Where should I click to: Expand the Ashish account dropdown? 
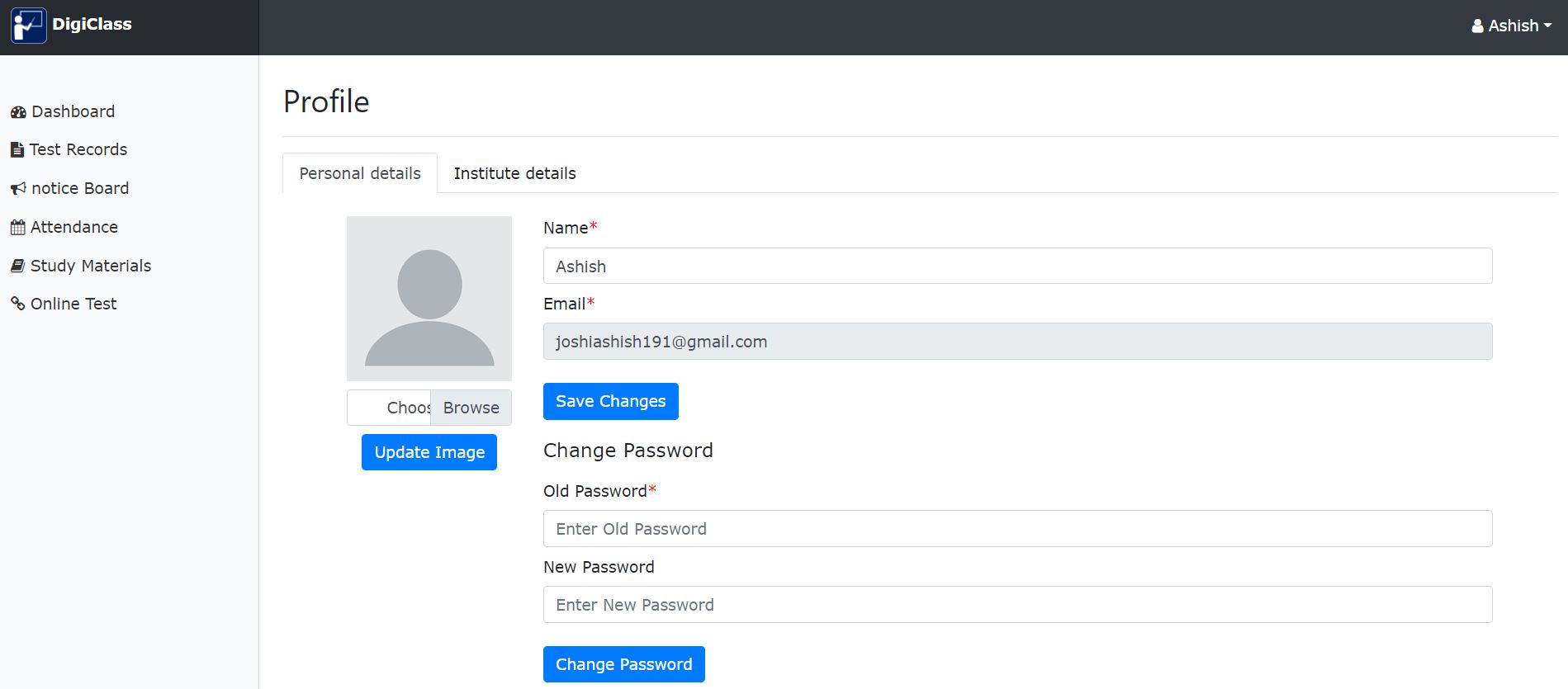1511,26
